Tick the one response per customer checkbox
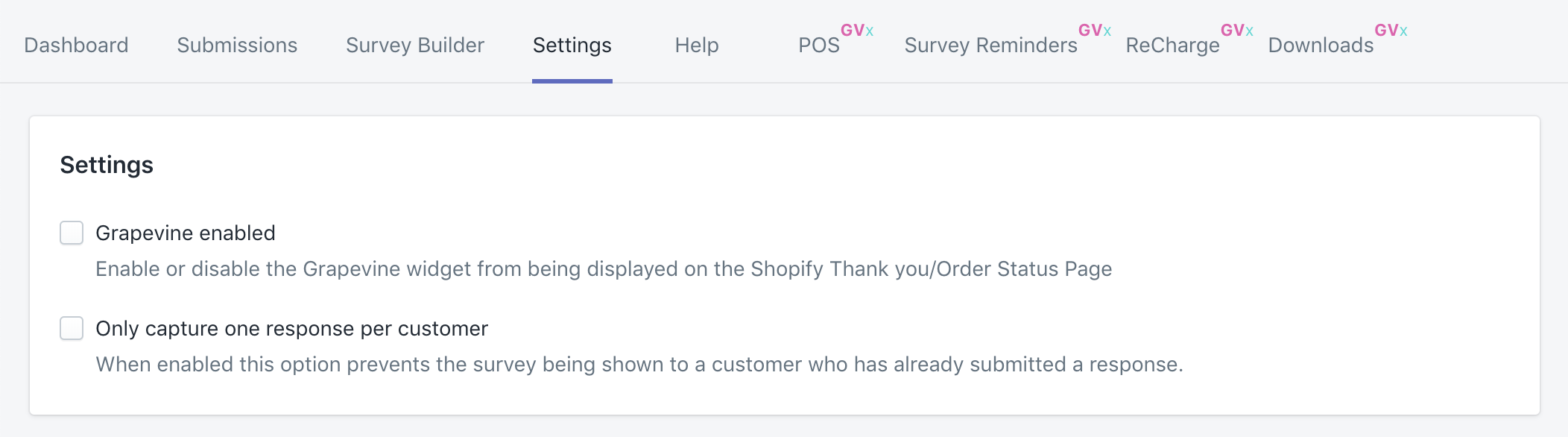 (x=72, y=328)
